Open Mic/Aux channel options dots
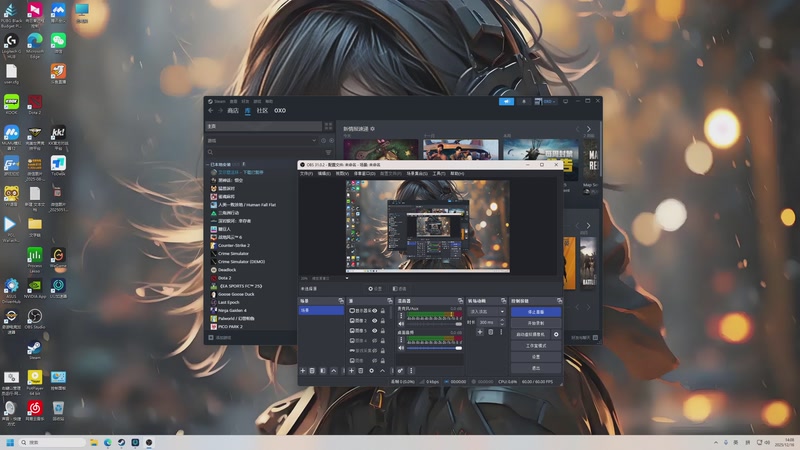800x450 pixels. 401,316
